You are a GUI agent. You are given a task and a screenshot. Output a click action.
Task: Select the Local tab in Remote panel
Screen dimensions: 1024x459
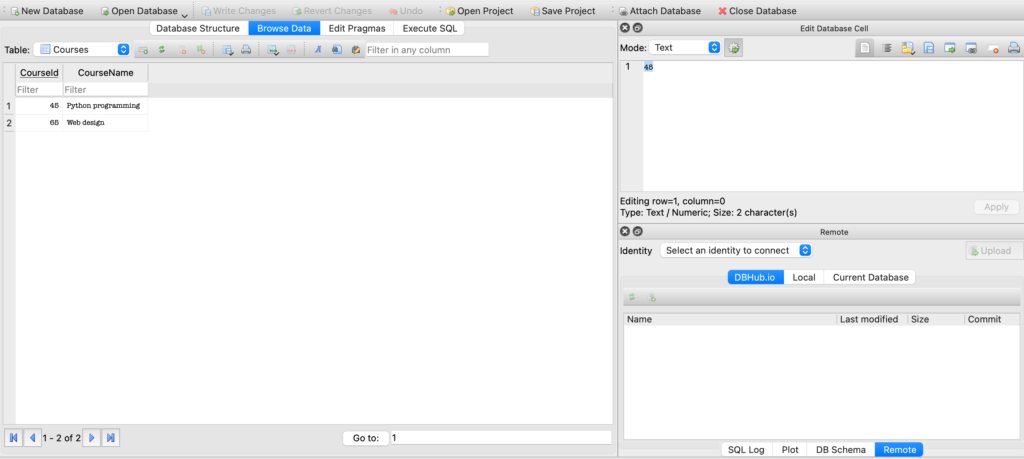coord(803,277)
